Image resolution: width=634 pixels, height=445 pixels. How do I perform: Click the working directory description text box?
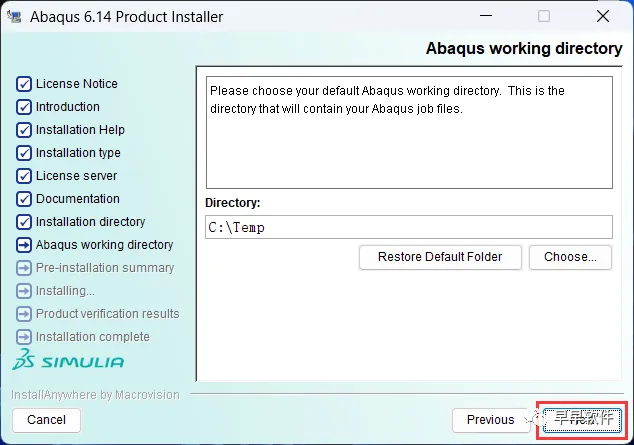[409, 133]
